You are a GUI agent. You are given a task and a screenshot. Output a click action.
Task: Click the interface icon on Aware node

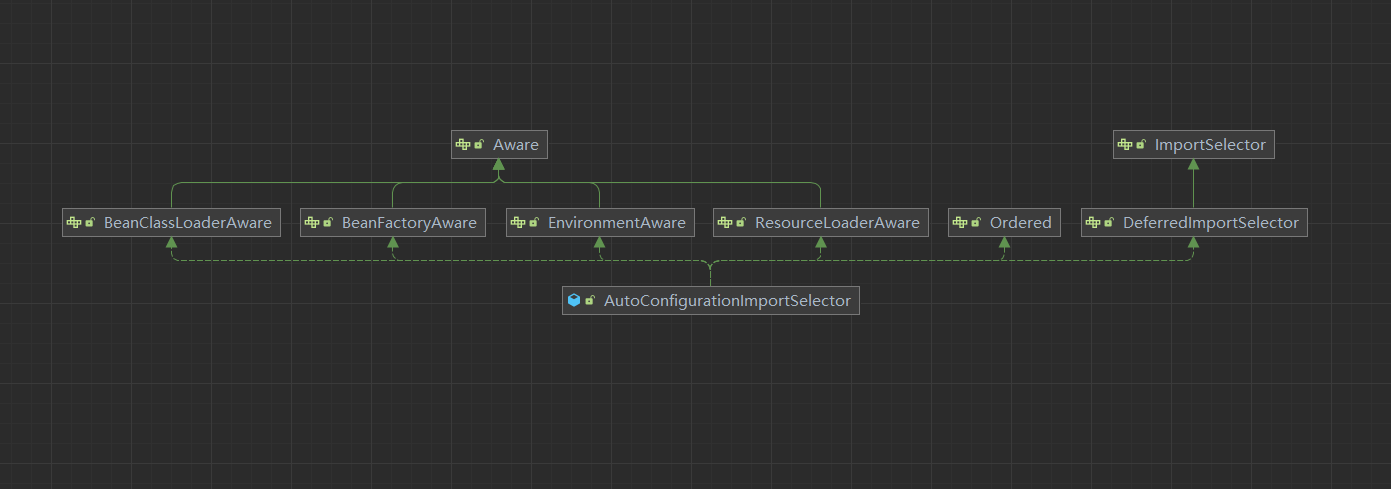tap(462, 145)
